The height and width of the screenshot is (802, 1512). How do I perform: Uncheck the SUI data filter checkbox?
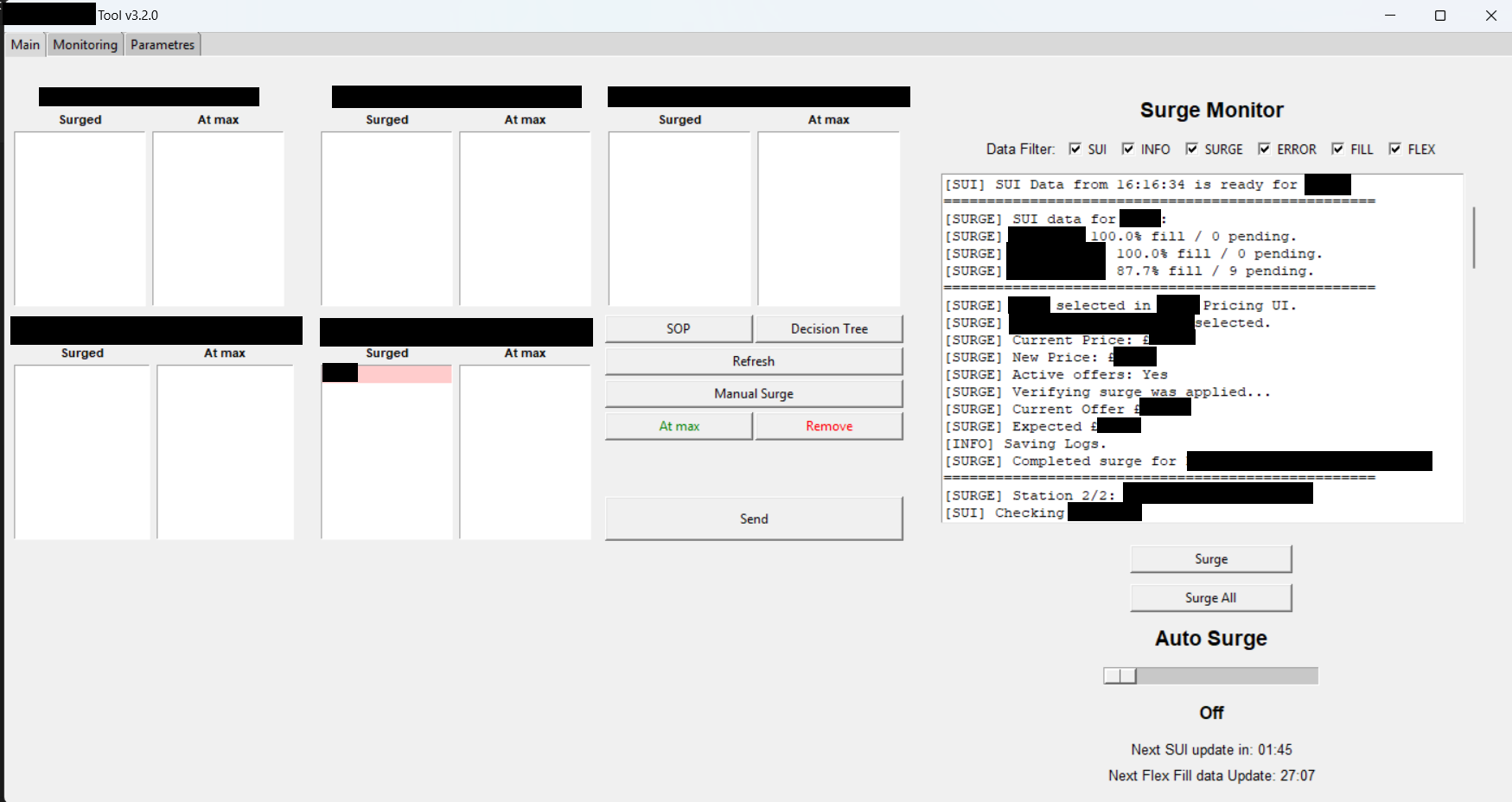pos(1075,149)
